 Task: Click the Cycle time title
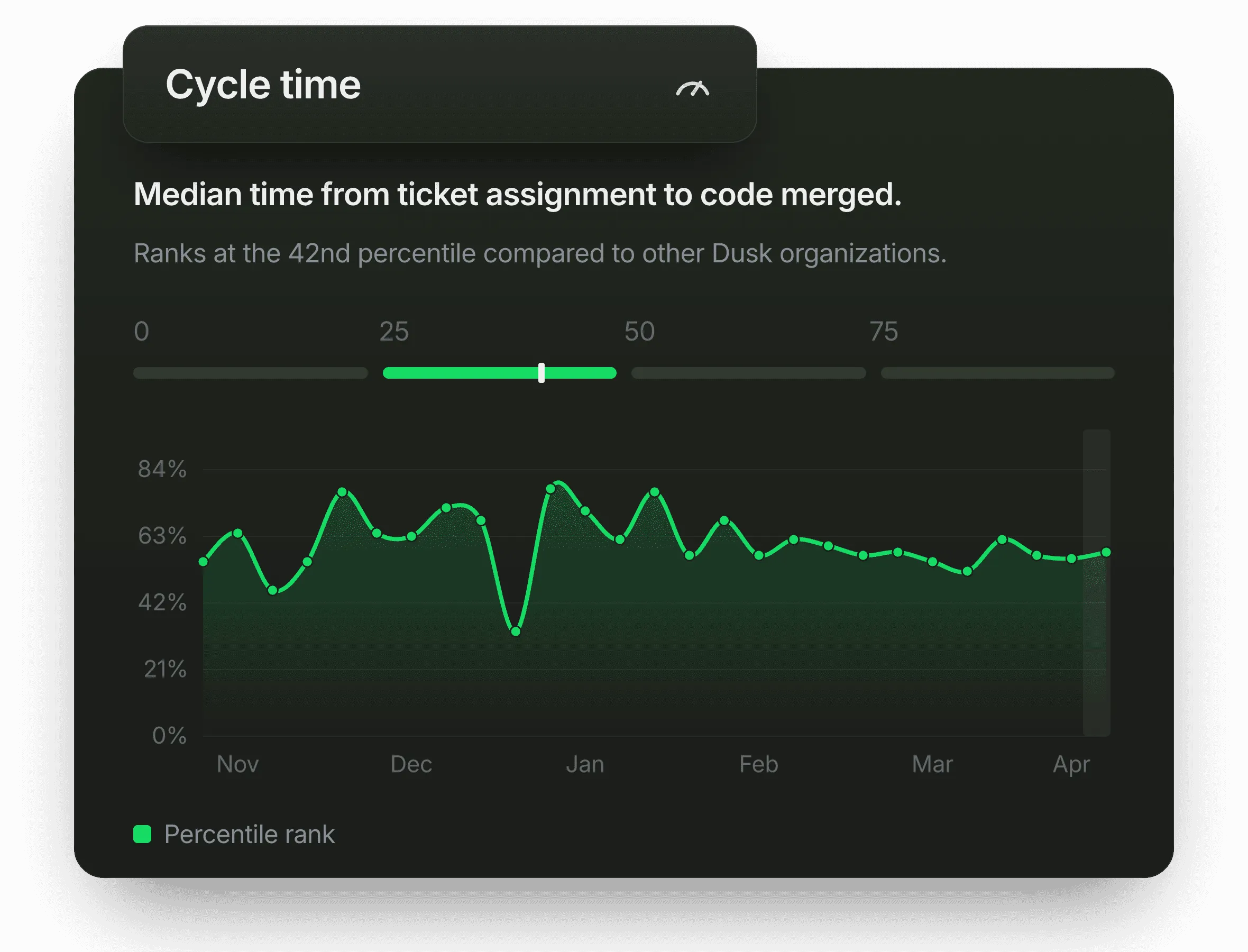[x=263, y=85]
